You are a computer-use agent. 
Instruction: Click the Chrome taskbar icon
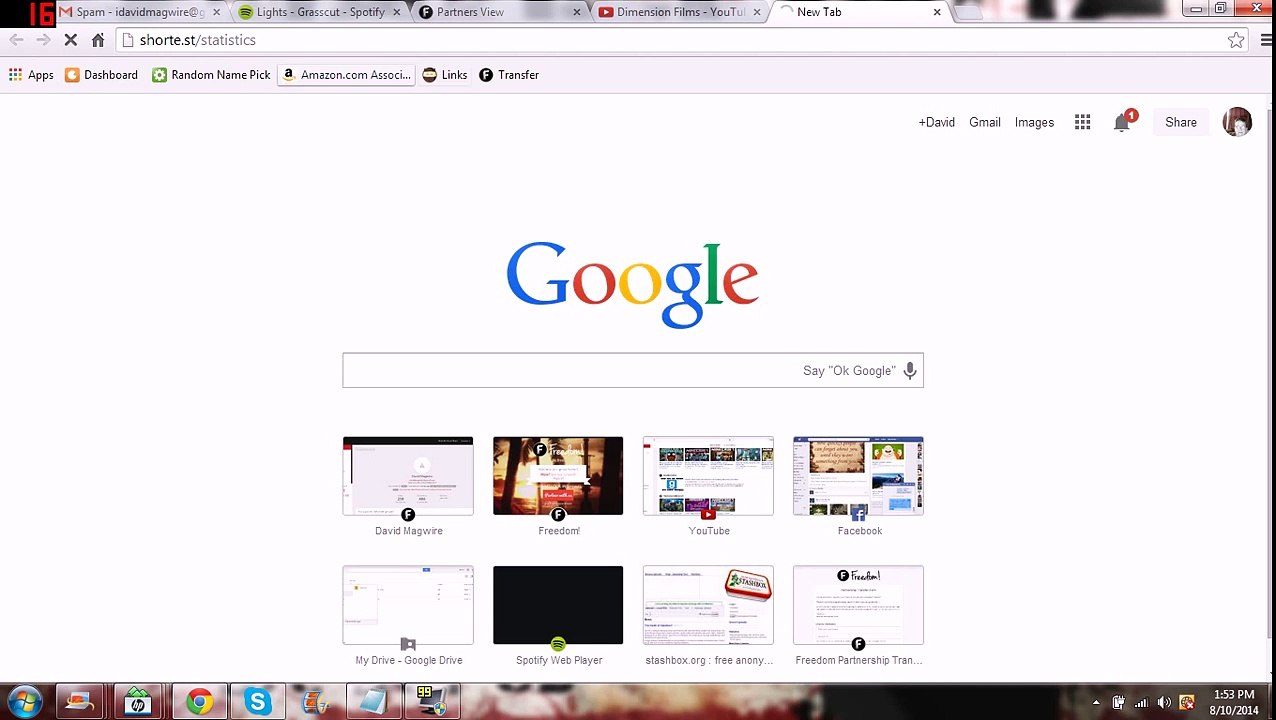[199, 702]
